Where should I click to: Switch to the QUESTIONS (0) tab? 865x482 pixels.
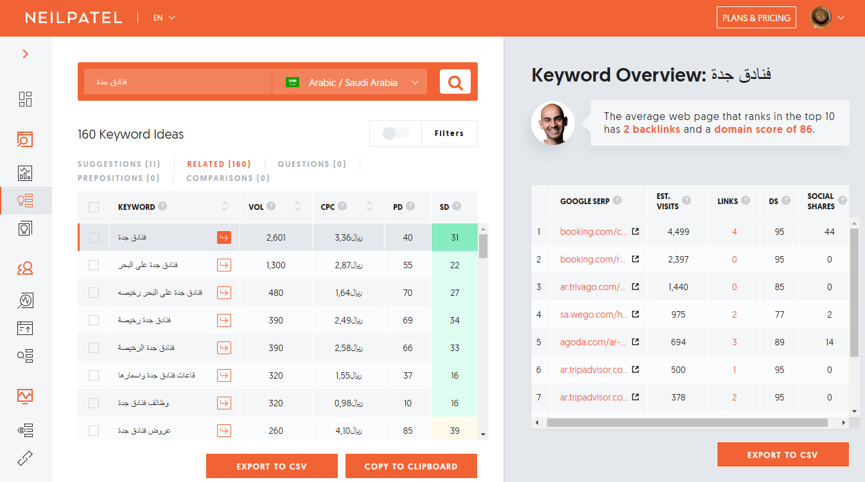(312, 164)
